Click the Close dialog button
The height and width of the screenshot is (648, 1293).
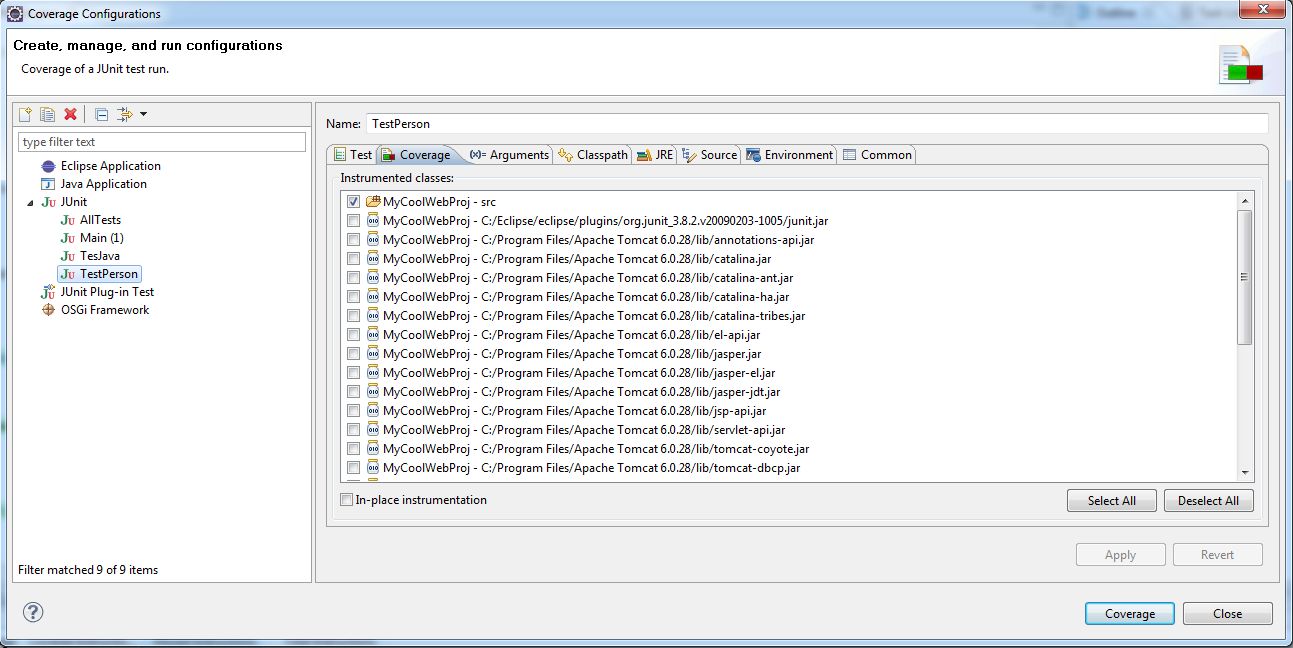pyautogui.click(x=1227, y=614)
